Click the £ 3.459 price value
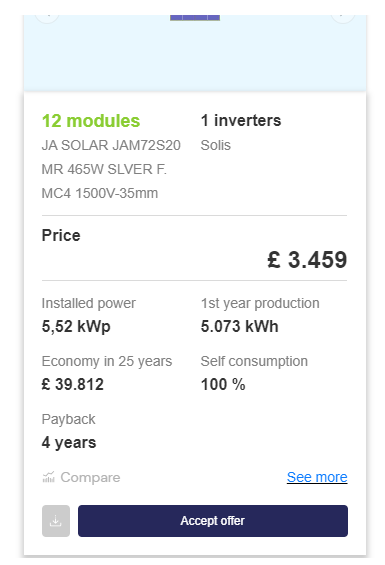This screenshot has width=385, height=565. pos(307,259)
